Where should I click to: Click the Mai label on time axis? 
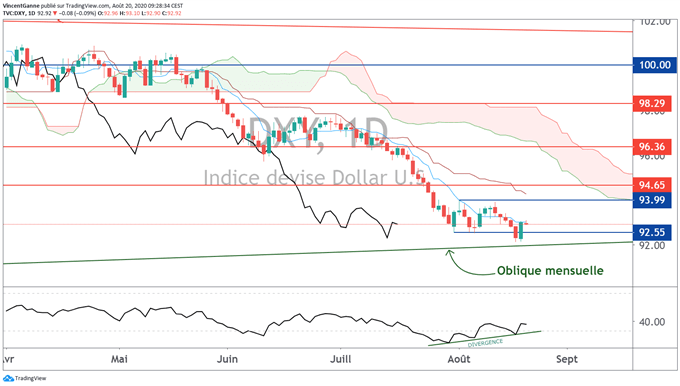[119, 359]
